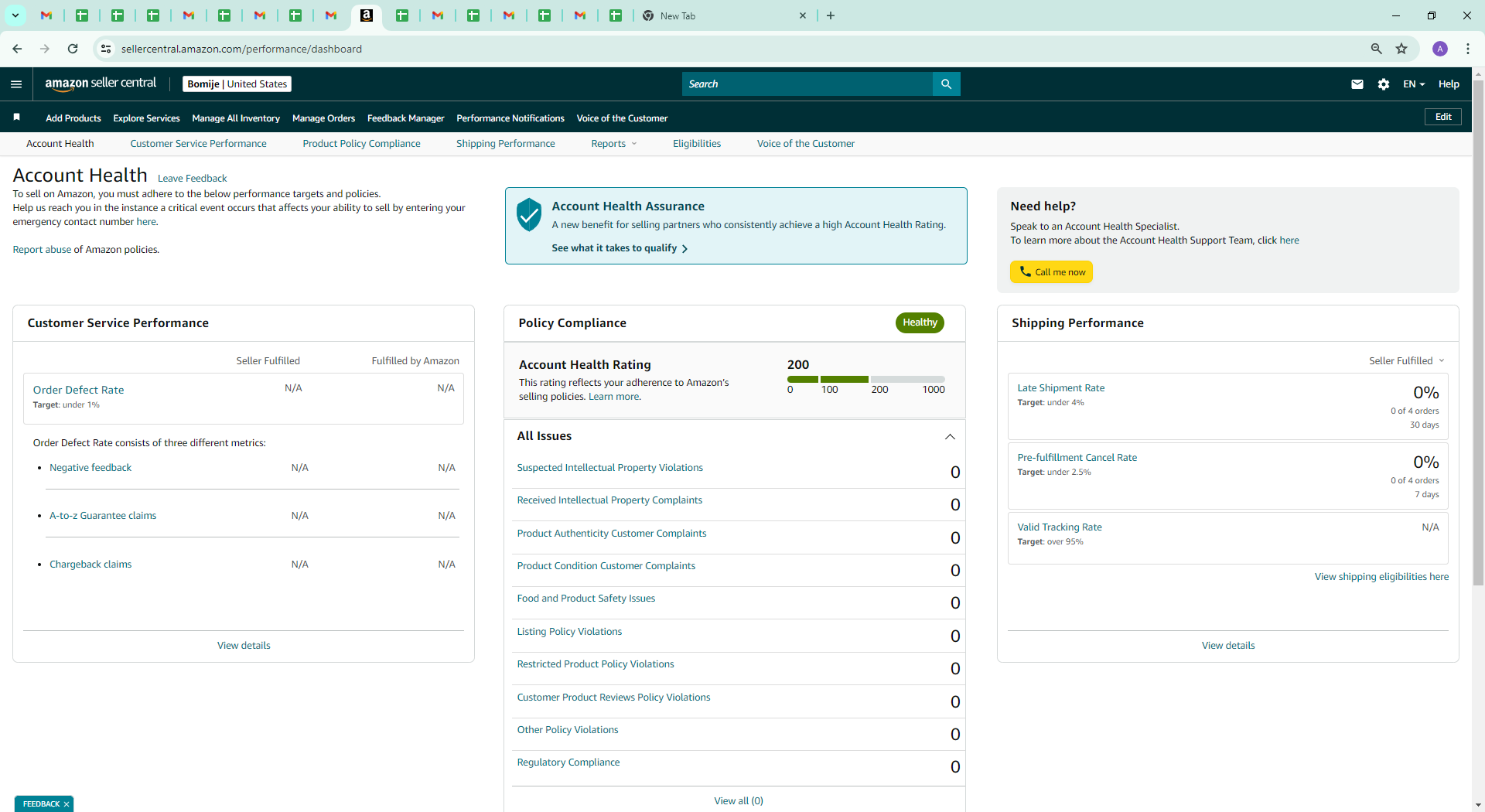The width and height of the screenshot is (1485, 812).
Task: Open Performance Notifications
Action: (x=510, y=118)
